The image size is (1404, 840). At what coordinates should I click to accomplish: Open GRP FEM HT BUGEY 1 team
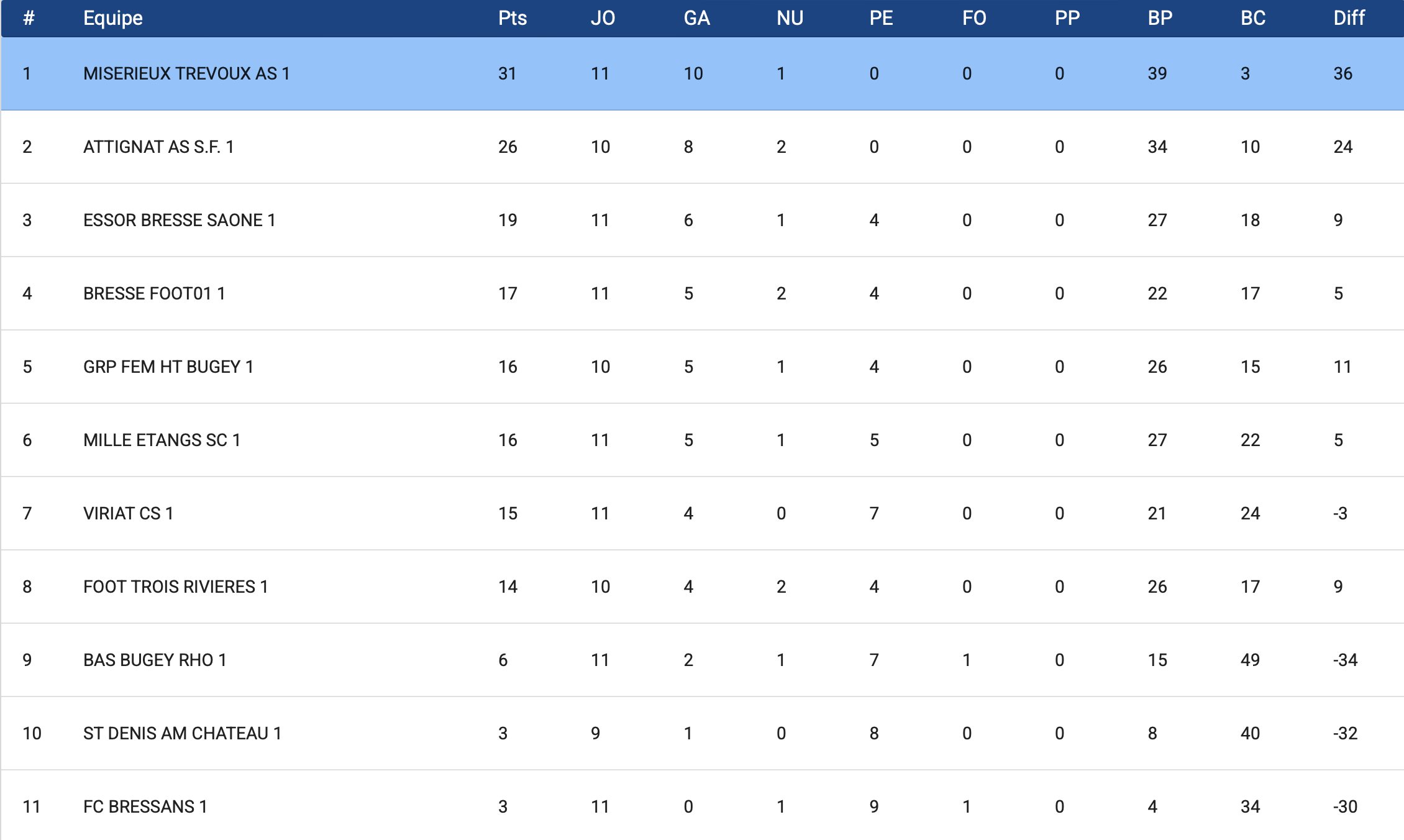pos(168,367)
